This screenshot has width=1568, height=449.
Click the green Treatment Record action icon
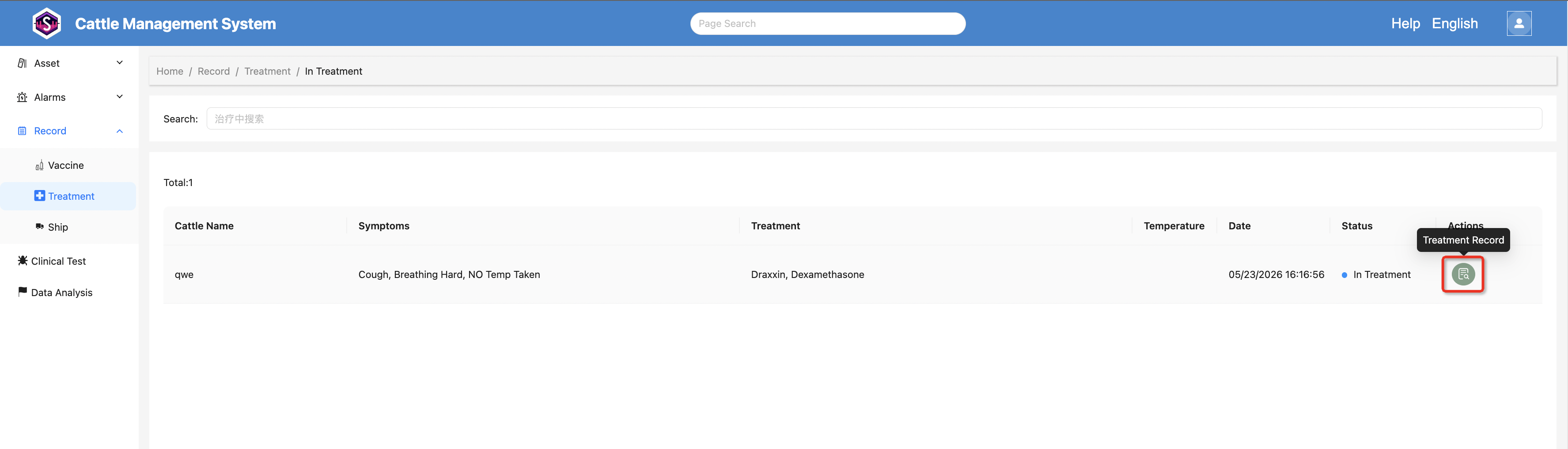click(x=1463, y=274)
